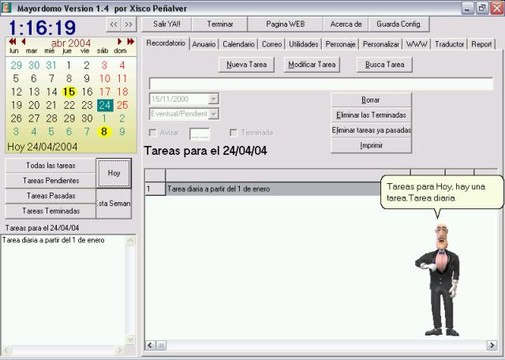The height and width of the screenshot is (360, 505).
Task: Click the speech bubble 'Tareas para Hoy'
Action: coord(441,193)
